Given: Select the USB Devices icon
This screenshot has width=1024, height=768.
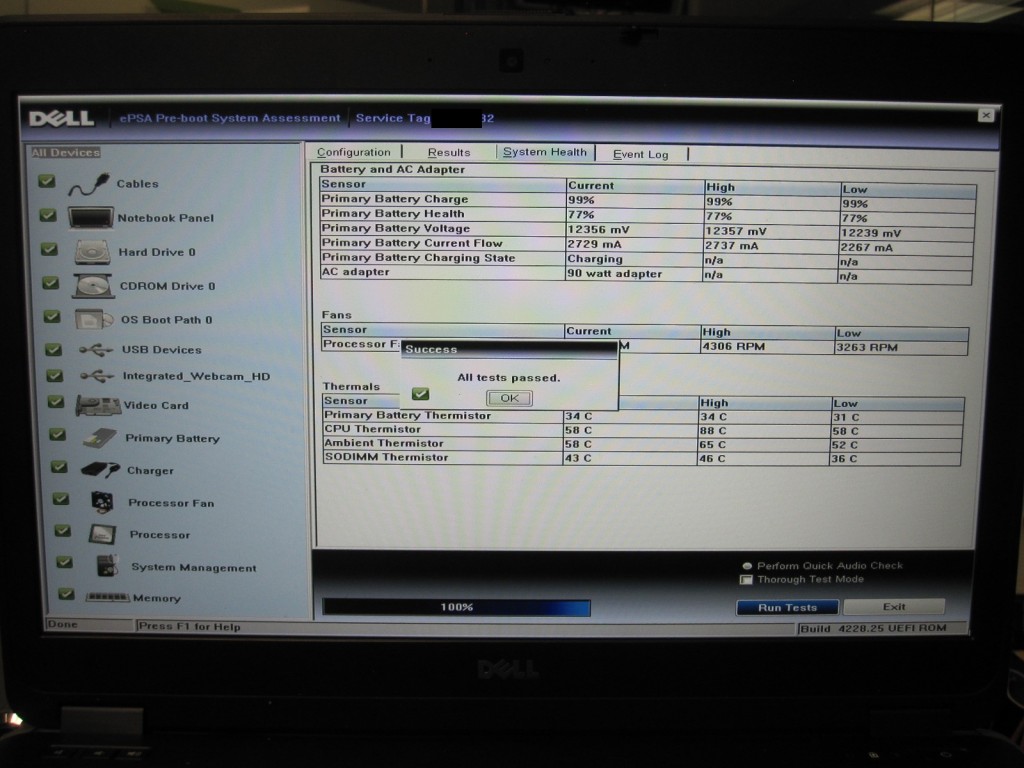Looking at the screenshot, I should tap(96, 350).
